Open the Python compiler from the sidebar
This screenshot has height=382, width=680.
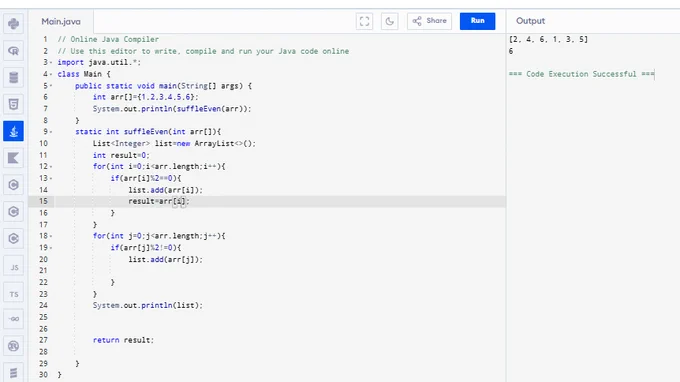click(13, 24)
